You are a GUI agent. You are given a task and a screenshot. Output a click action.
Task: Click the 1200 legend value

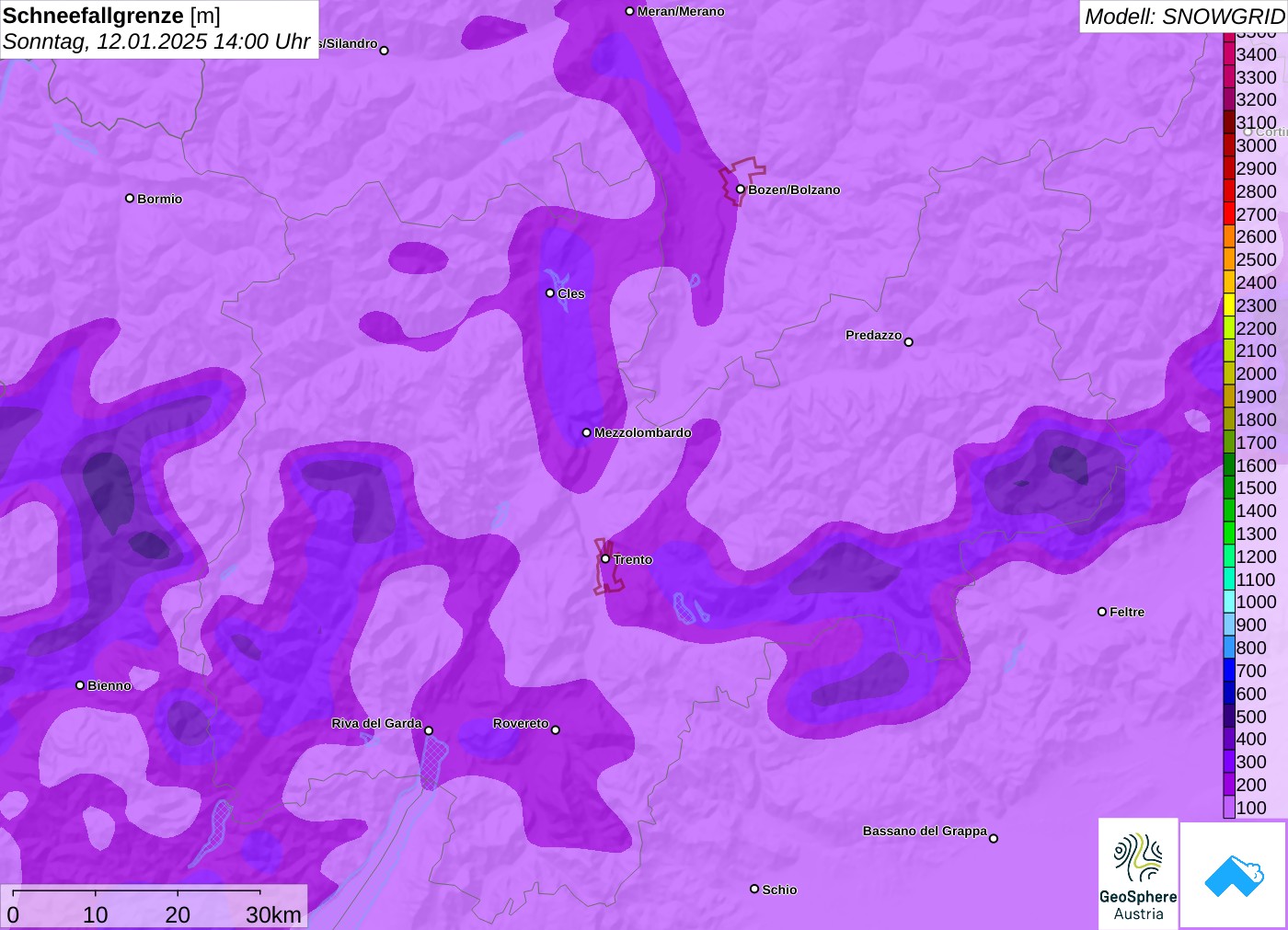1257,557
